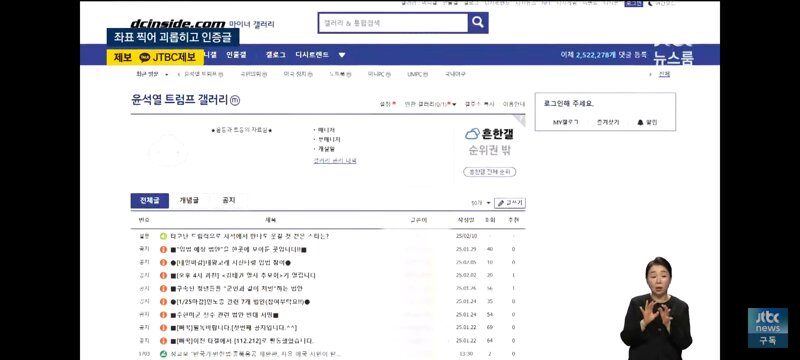Image resolution: width=800 pixels, height=360 pixels.
Task: Click the minor gallery m badge beside the title
Action: pos(235,100)
